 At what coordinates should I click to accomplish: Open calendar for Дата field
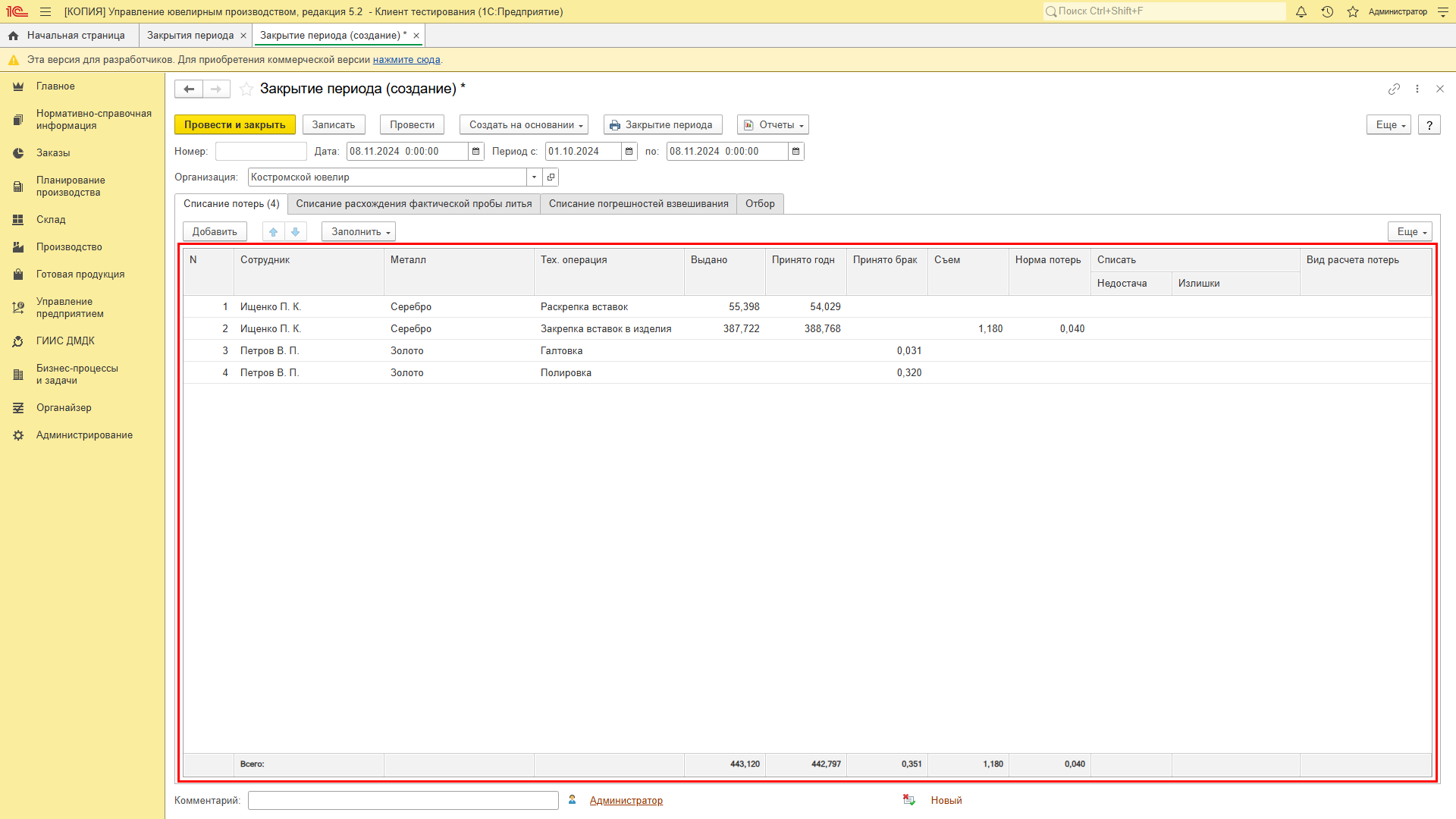point(476,152)
